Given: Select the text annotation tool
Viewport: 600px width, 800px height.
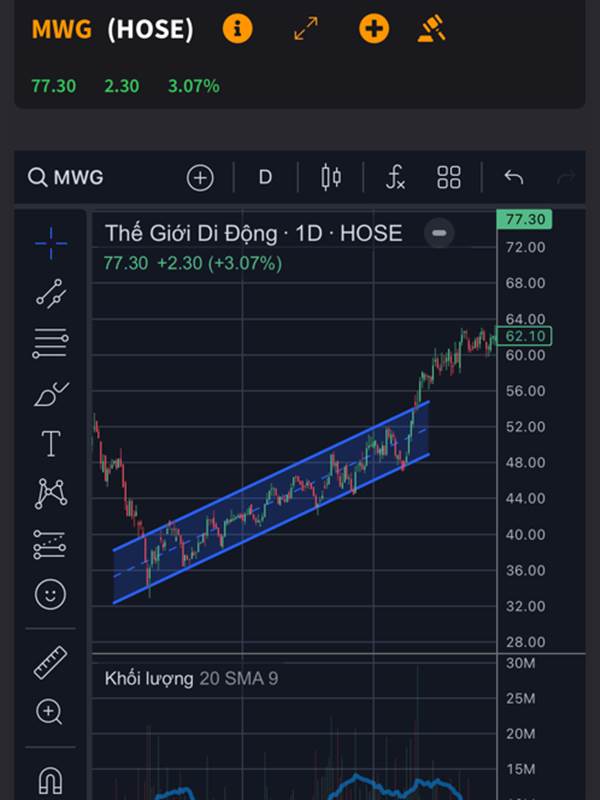Looking at the screenshot, I should pos(51,443).
